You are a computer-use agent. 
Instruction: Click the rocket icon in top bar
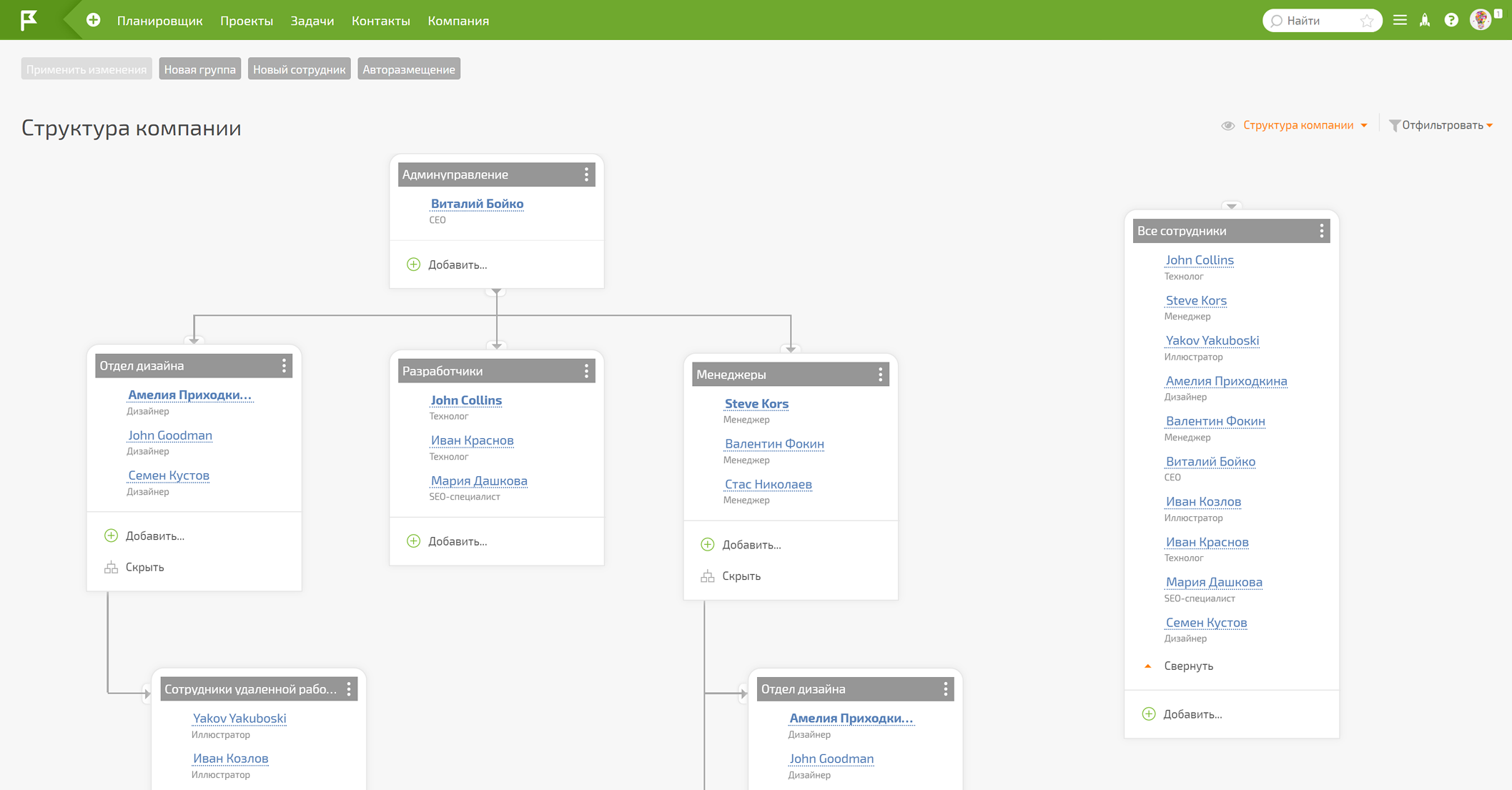point(1425,20)
